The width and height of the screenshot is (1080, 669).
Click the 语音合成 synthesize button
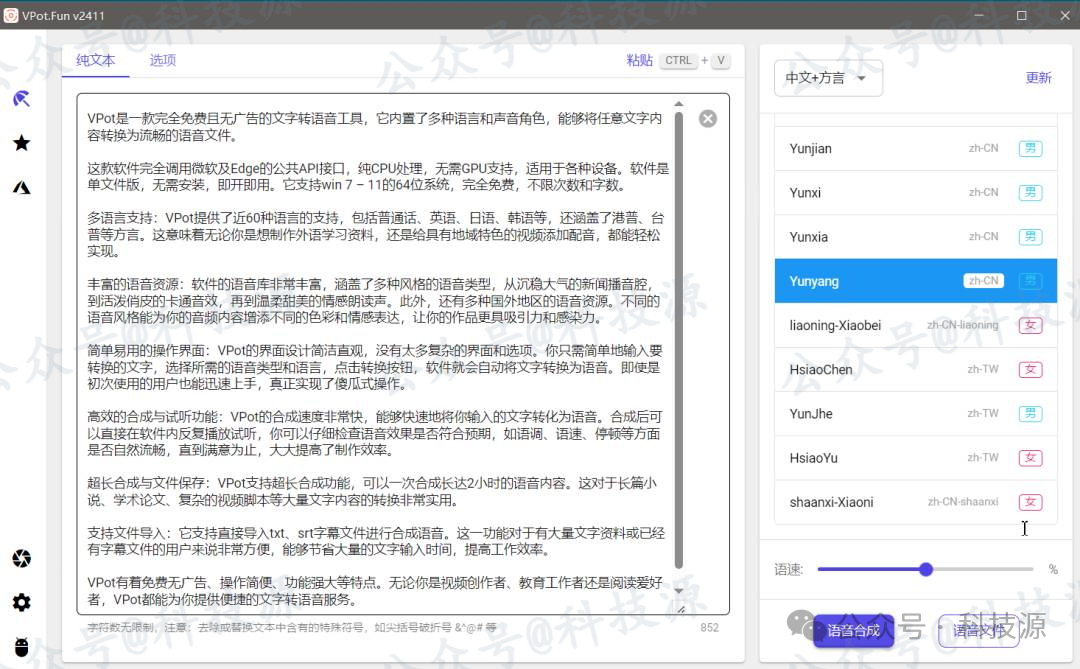pos(853,630)
